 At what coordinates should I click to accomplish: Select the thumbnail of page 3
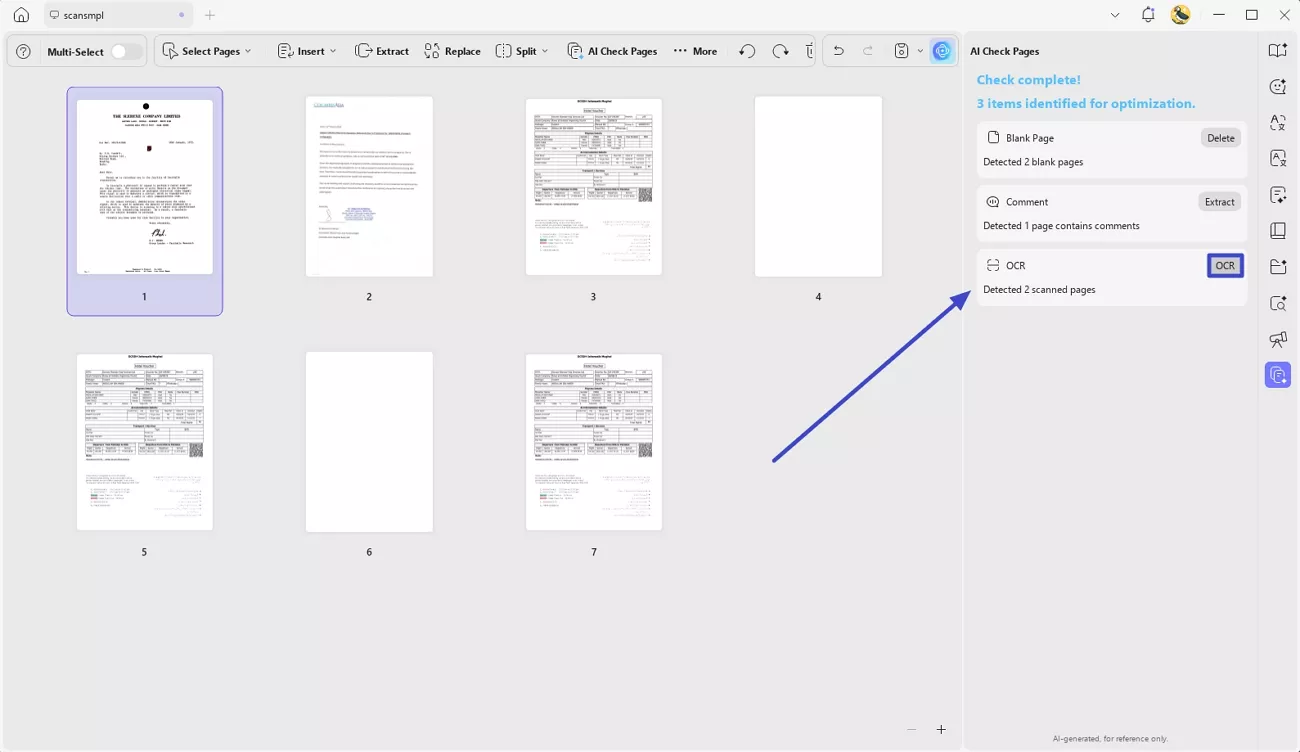coord(593,185)
